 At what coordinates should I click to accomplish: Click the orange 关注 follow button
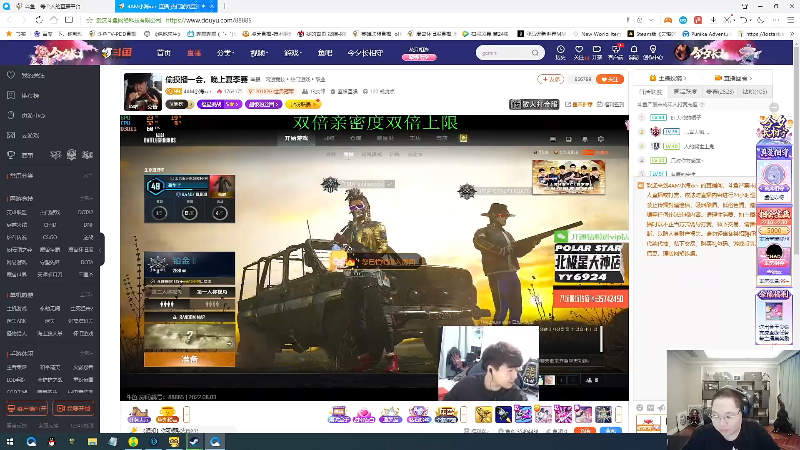click(610, 79)
